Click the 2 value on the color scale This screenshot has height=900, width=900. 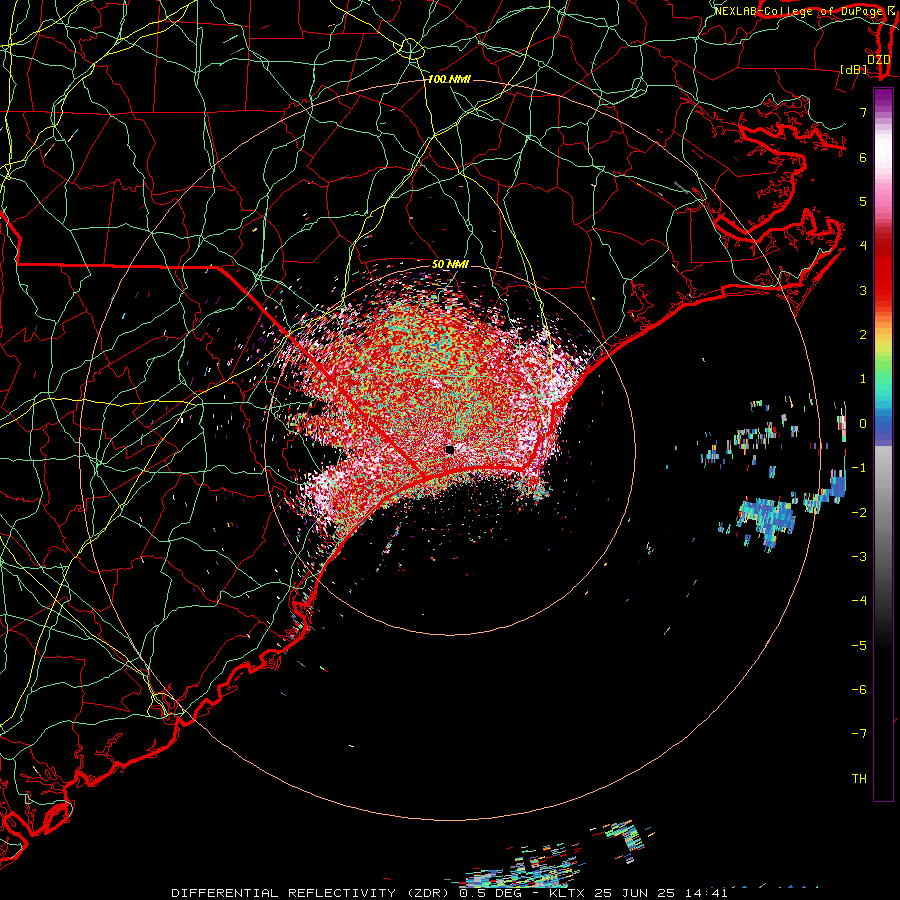point(863,335)
